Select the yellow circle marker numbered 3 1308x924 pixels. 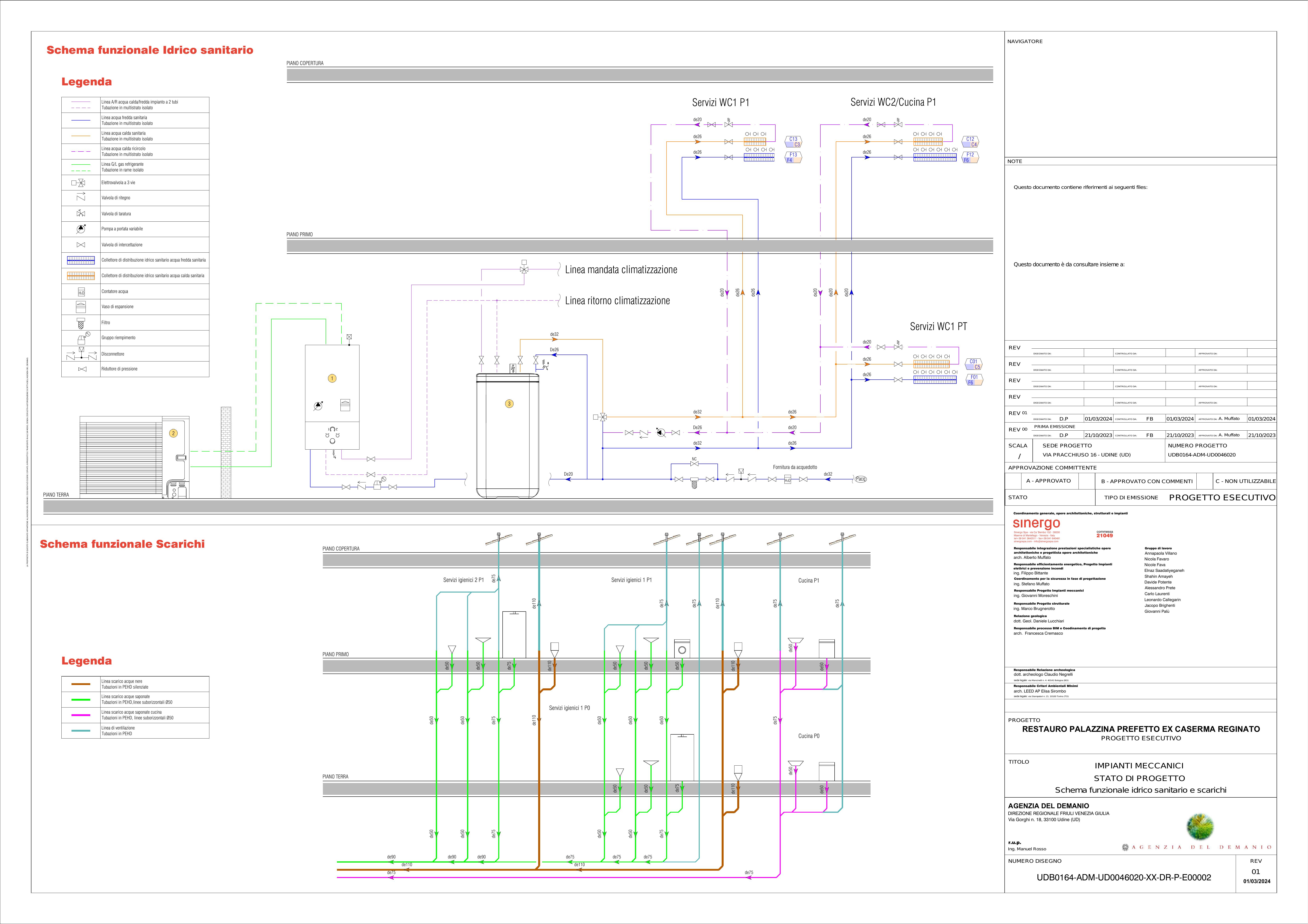pos(509,404)
